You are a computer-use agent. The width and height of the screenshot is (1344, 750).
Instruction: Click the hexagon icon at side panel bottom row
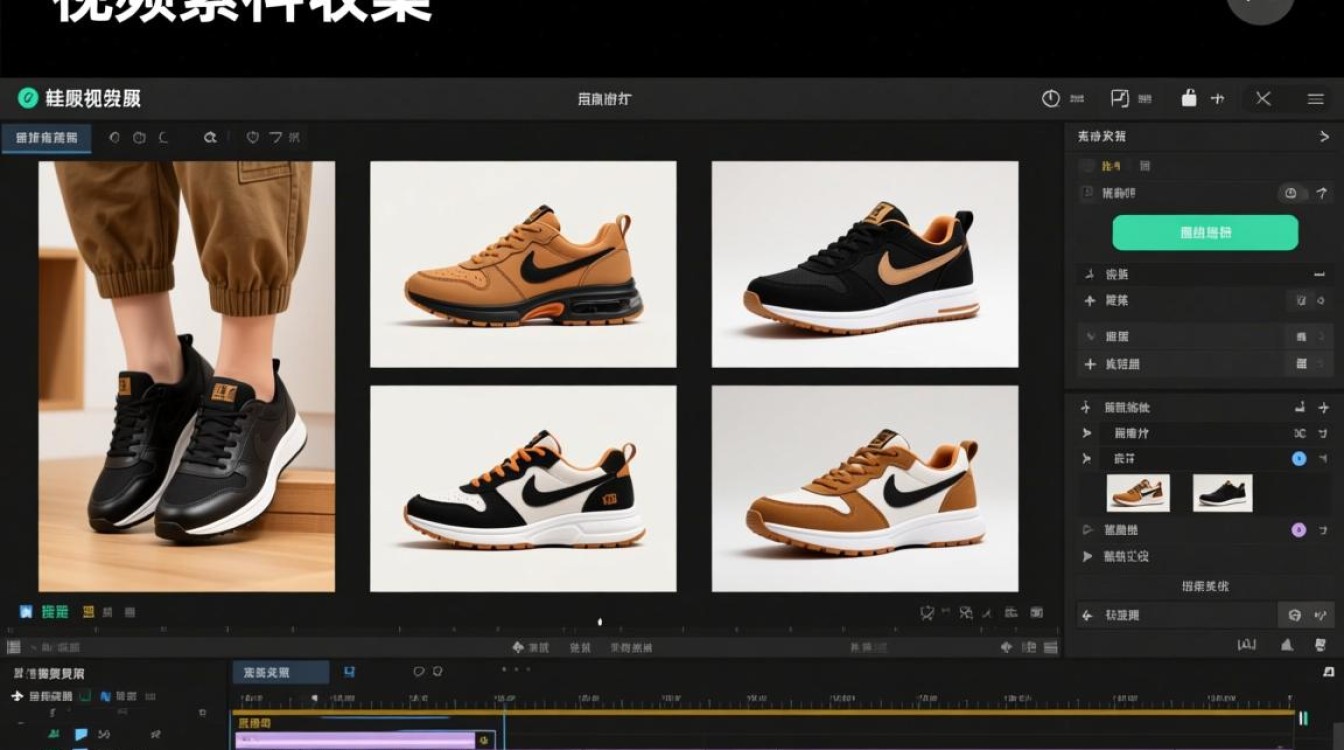coord(1294,616)
